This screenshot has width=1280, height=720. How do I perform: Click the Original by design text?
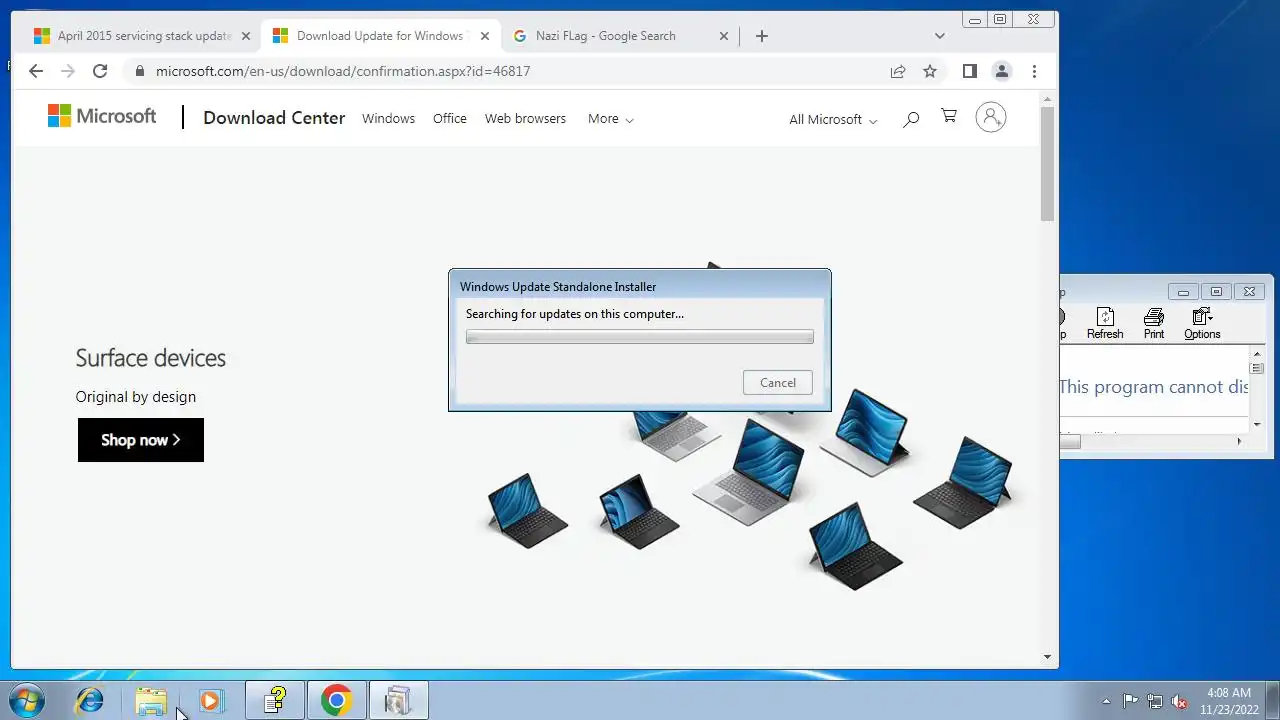(136, 397)
